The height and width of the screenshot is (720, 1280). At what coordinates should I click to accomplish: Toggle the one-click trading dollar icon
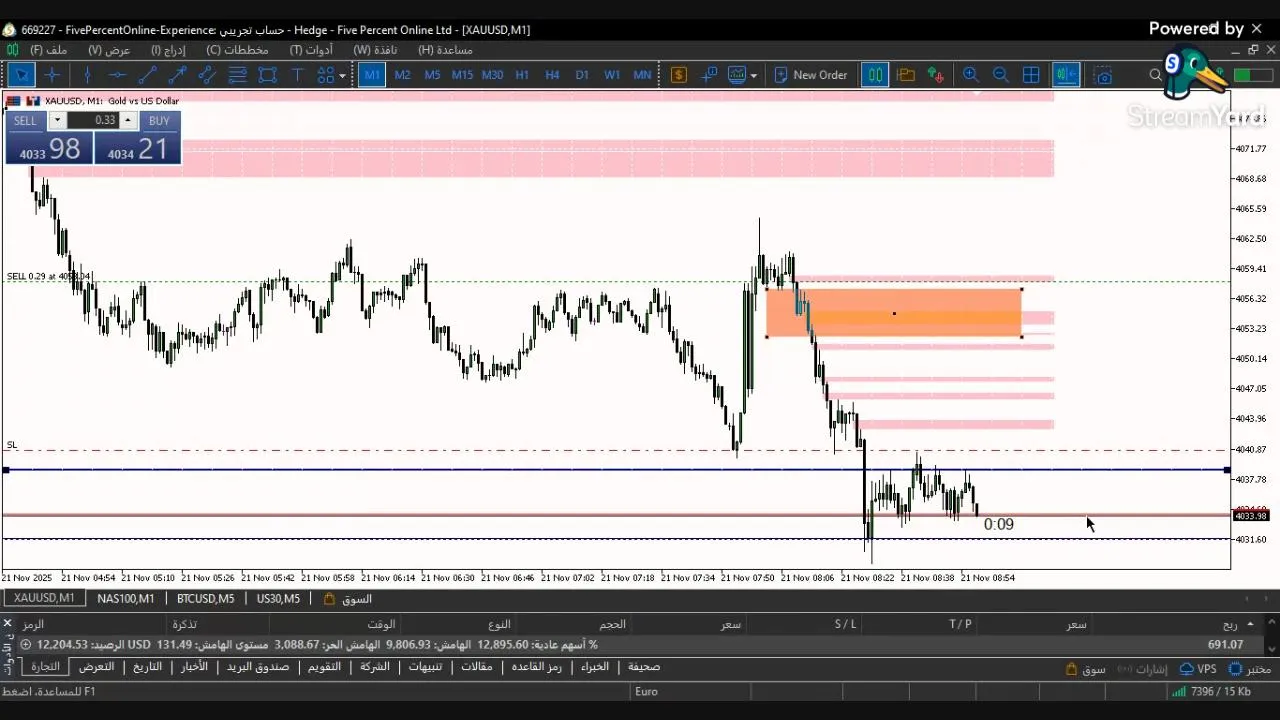click(679, 75)
